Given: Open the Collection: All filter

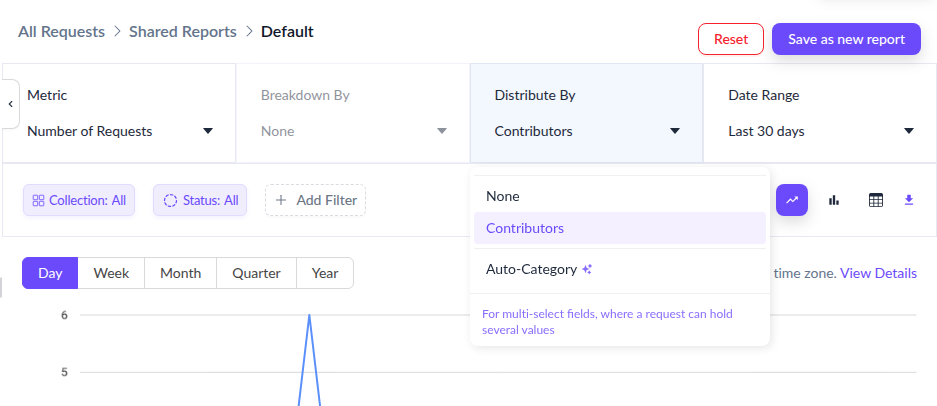Looking at the screenshot, I should pyautogui.click(x=79, y=200).
